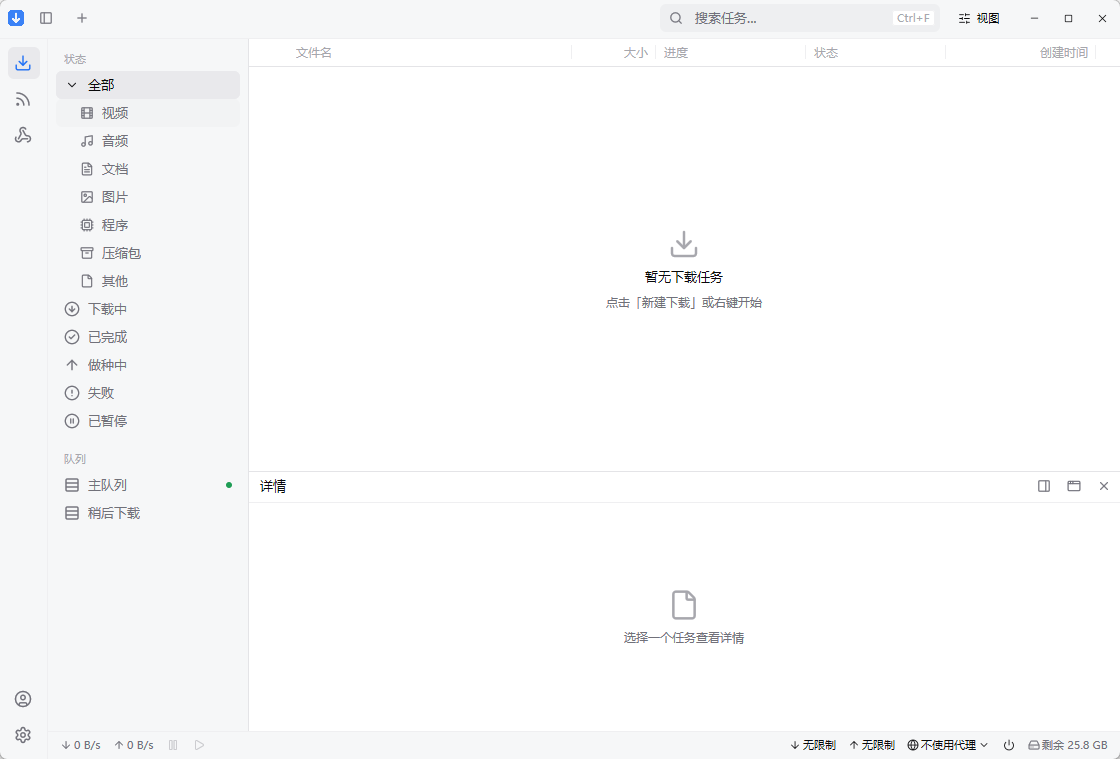Viewport: 1120px width, 759px height.
Task: Open the 不使用代理 proxy dropdown
Action: click(948, 745)
